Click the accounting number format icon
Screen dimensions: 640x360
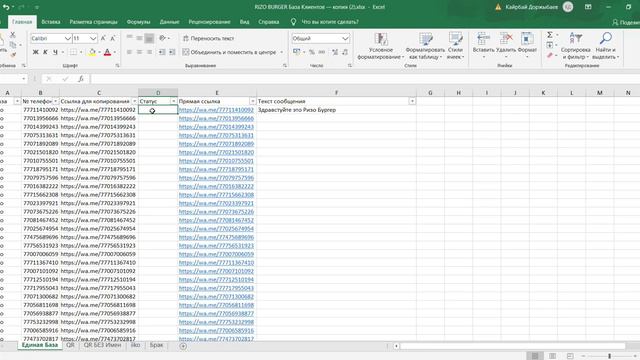coord(297,52)
